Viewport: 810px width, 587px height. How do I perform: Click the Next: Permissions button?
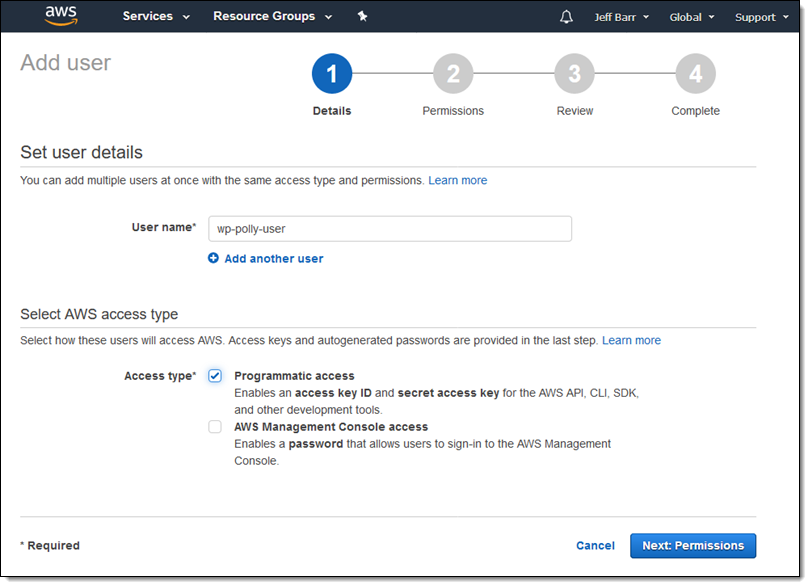coord(693,546)
